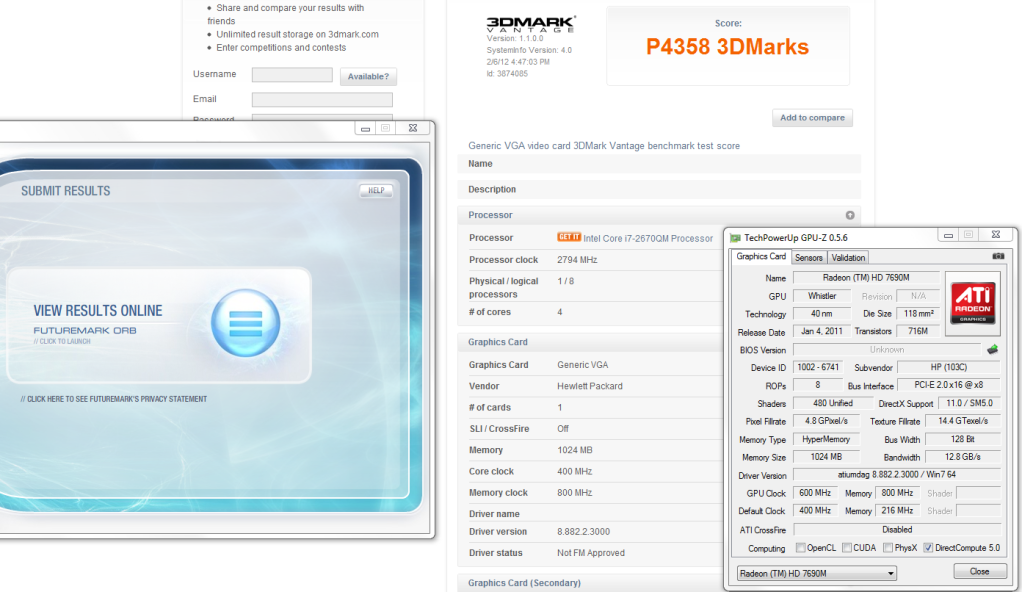1022x592 pixels.
Task: Open Futuremark's privacy statement link
Action: 114,399
